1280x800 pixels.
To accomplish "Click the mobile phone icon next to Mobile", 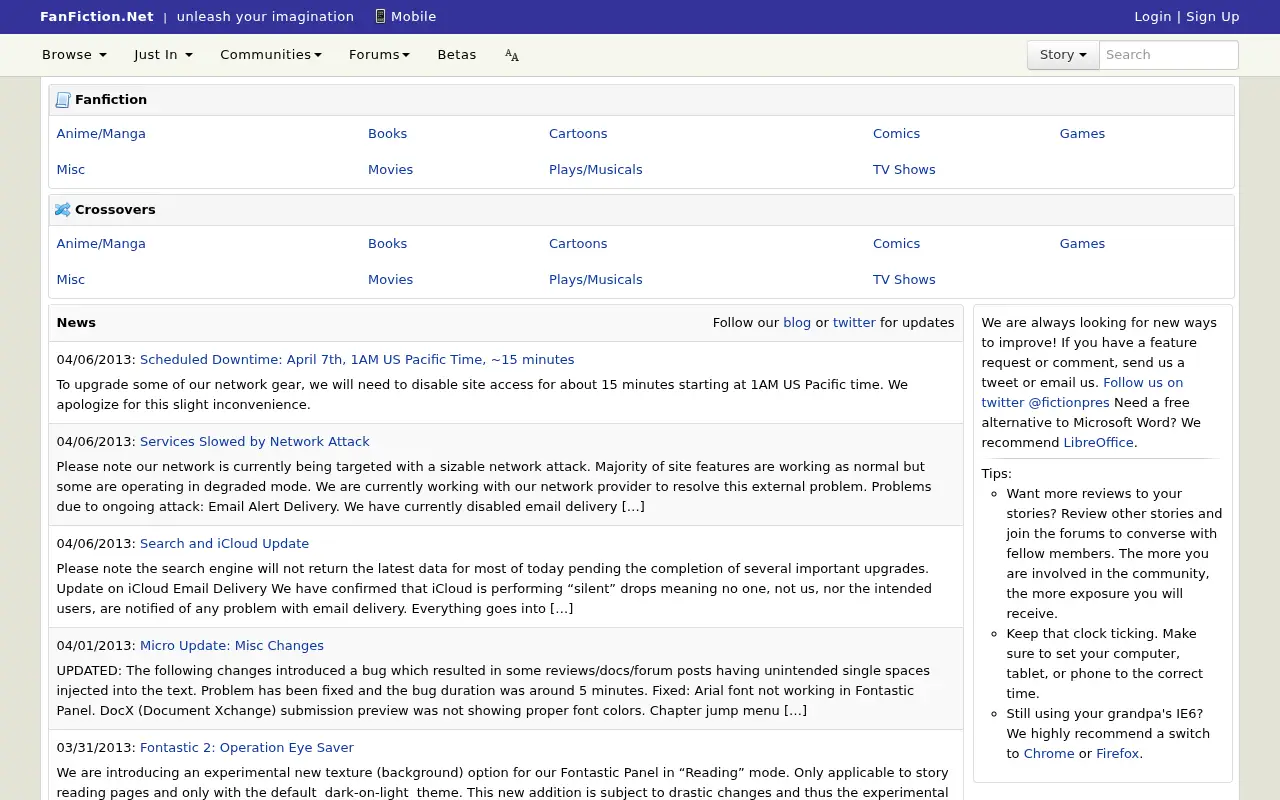I will 380,16.
